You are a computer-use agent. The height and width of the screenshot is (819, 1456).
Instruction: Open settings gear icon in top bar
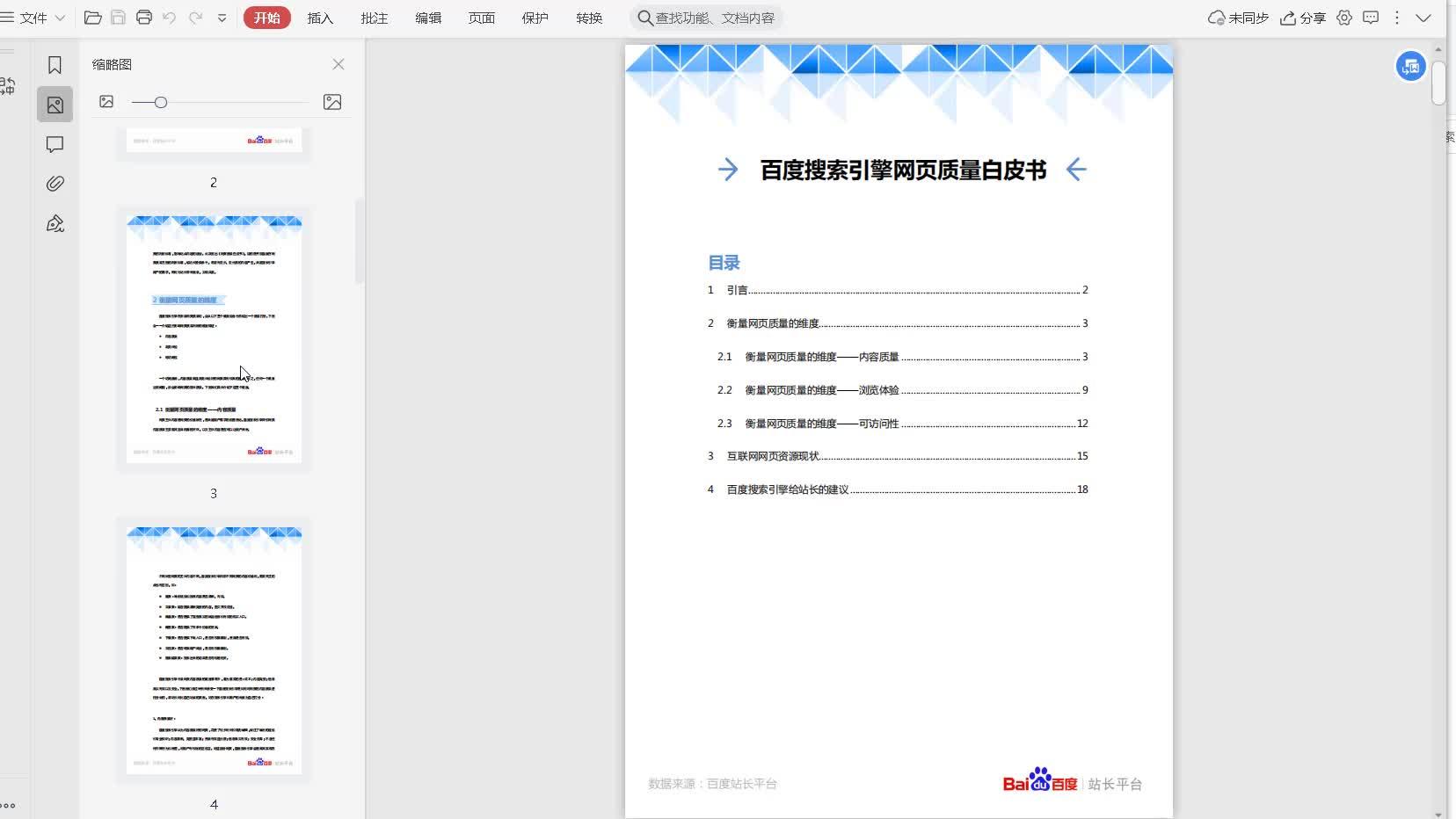[1344, 18]
